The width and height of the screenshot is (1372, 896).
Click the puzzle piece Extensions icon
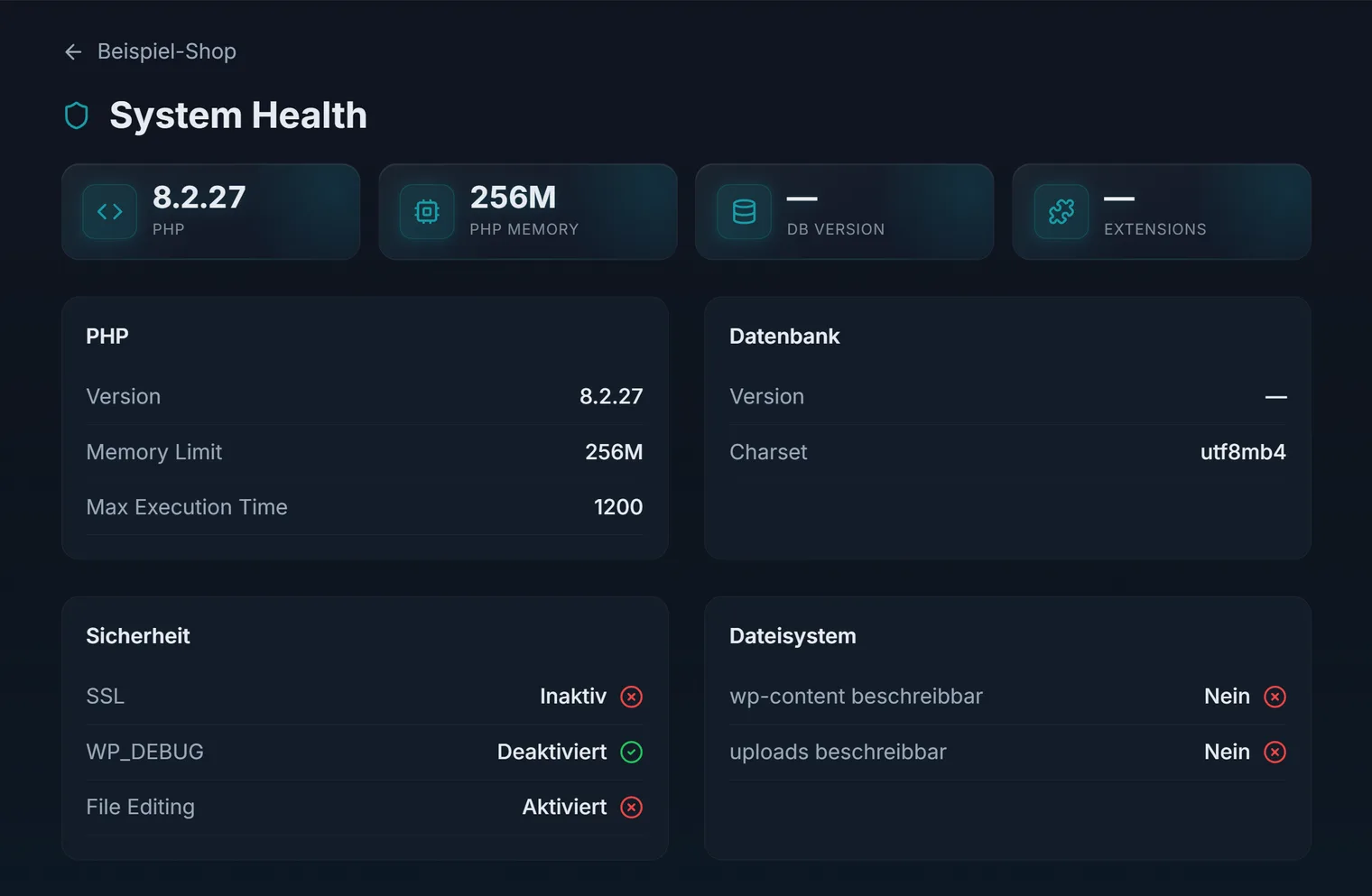tap(1061, 212)
